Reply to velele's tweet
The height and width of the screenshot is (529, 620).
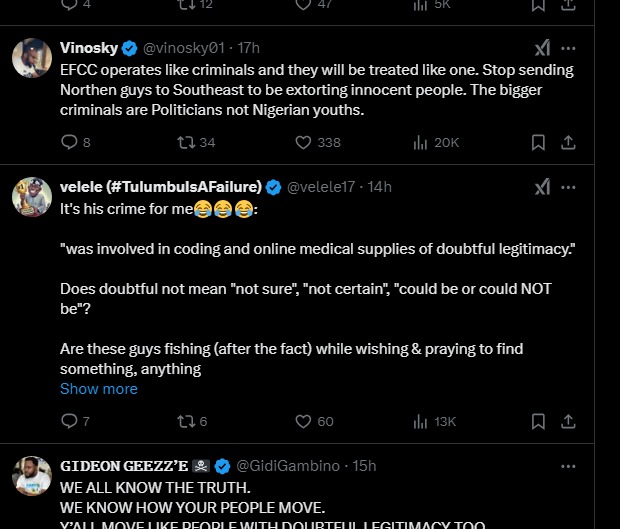click(69, 421)
